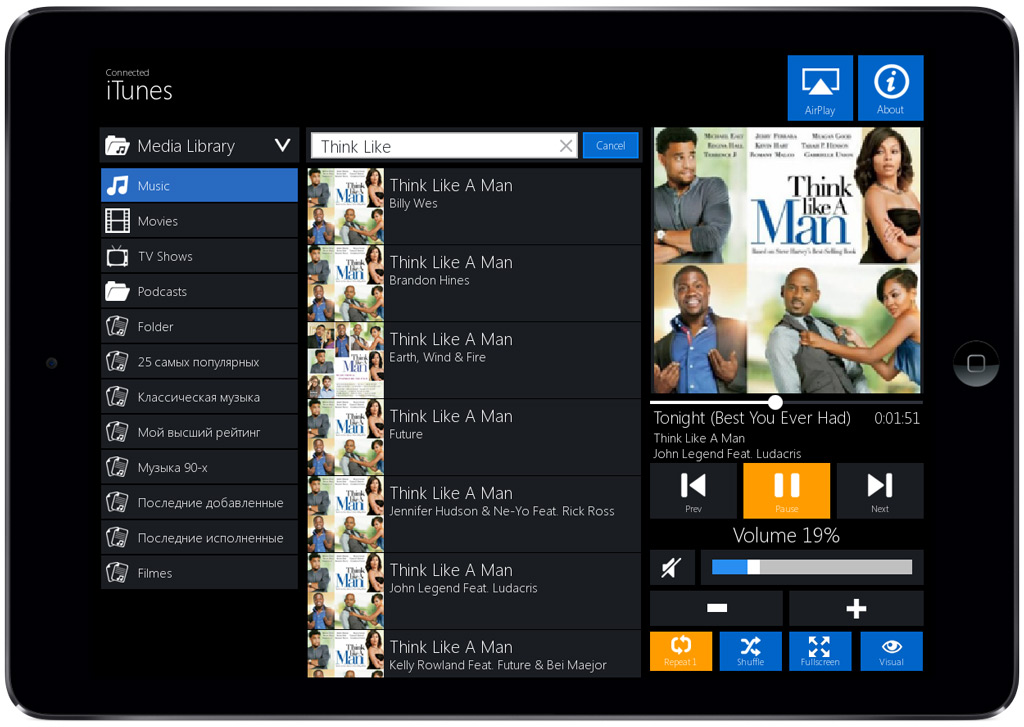
Task: Enter Fullscreen mode
Action: [819, 651]
